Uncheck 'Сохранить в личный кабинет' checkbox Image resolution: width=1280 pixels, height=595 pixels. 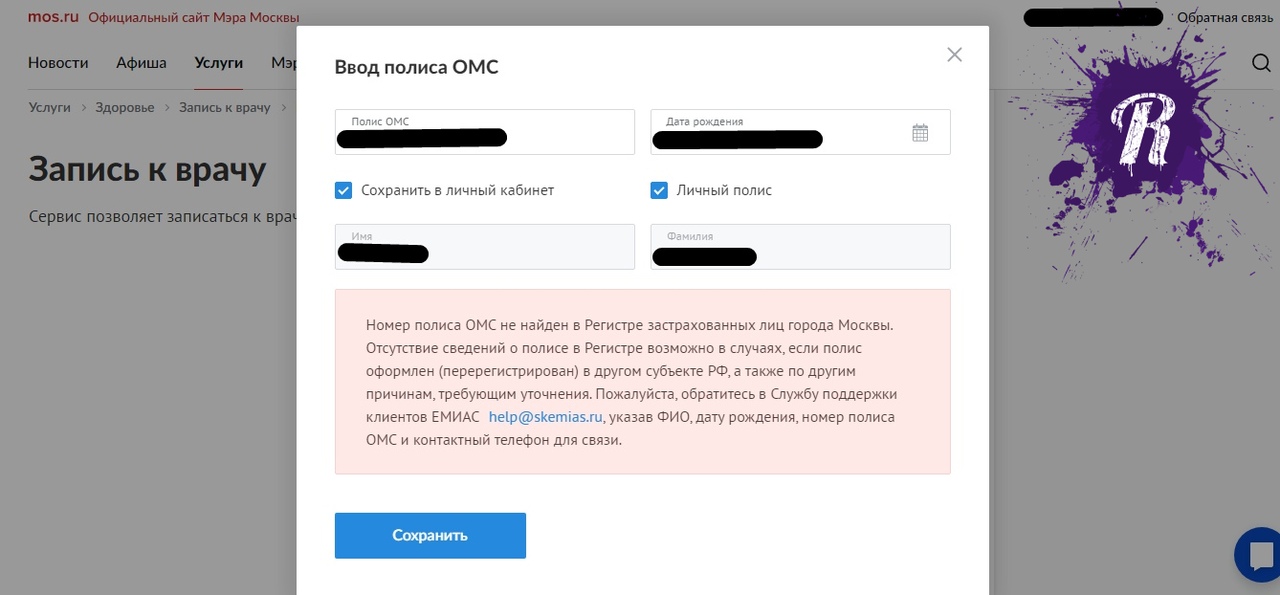click(x=343, y=190)
